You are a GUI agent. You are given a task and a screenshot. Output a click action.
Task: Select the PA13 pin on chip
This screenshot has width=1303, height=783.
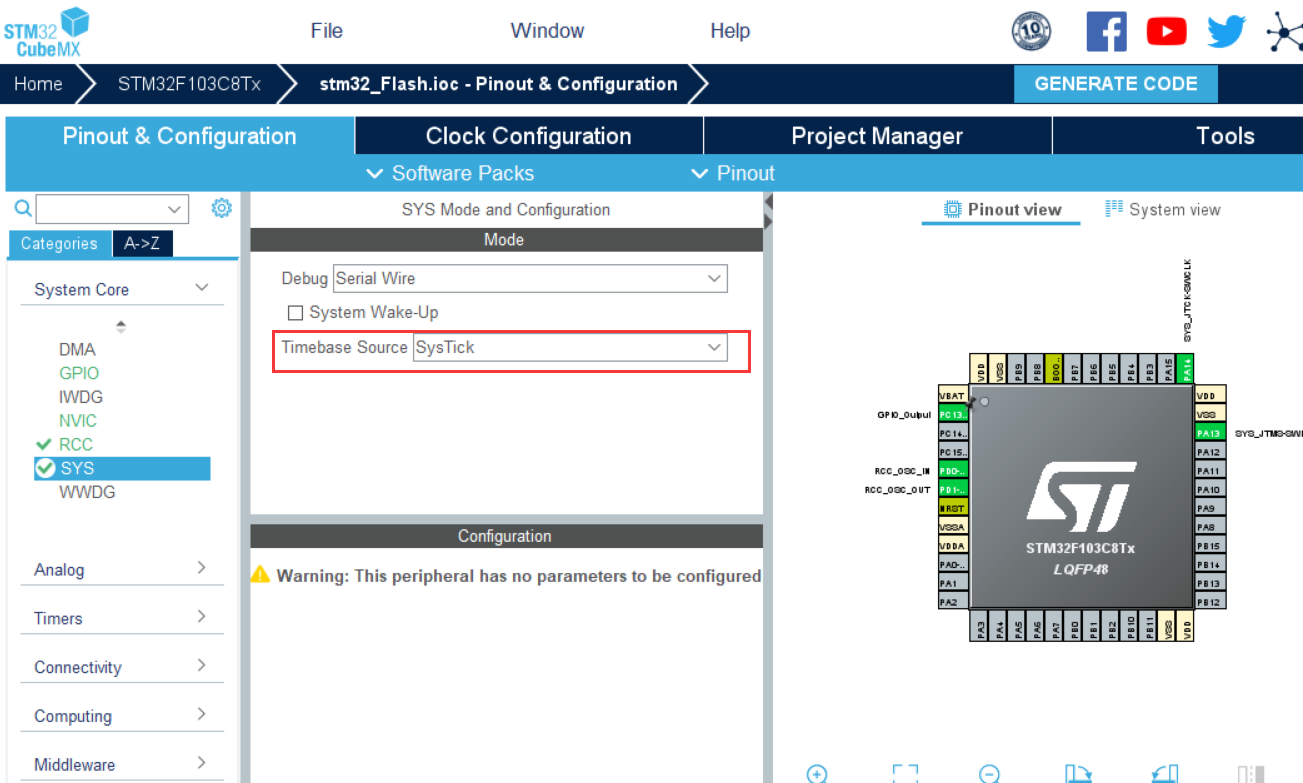[1210, 433]
